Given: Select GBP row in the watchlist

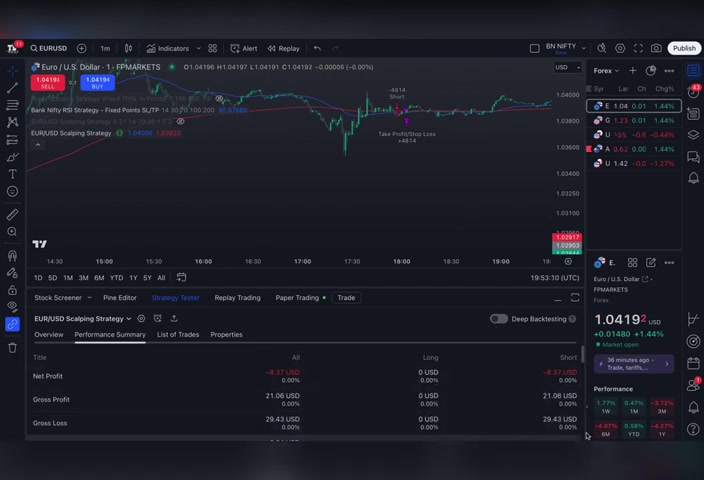Looking at the screenshot, I should 634,120.
